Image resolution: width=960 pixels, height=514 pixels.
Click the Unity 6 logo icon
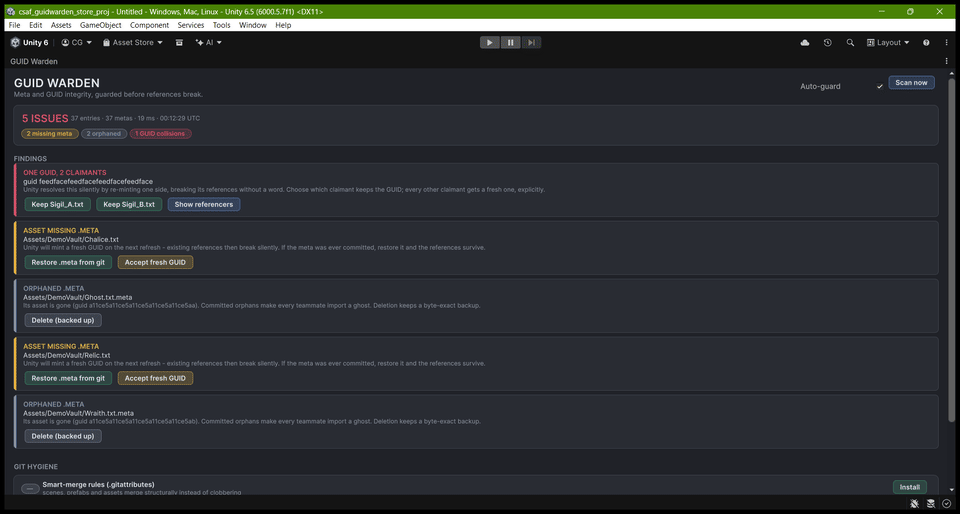pos(15,42)
